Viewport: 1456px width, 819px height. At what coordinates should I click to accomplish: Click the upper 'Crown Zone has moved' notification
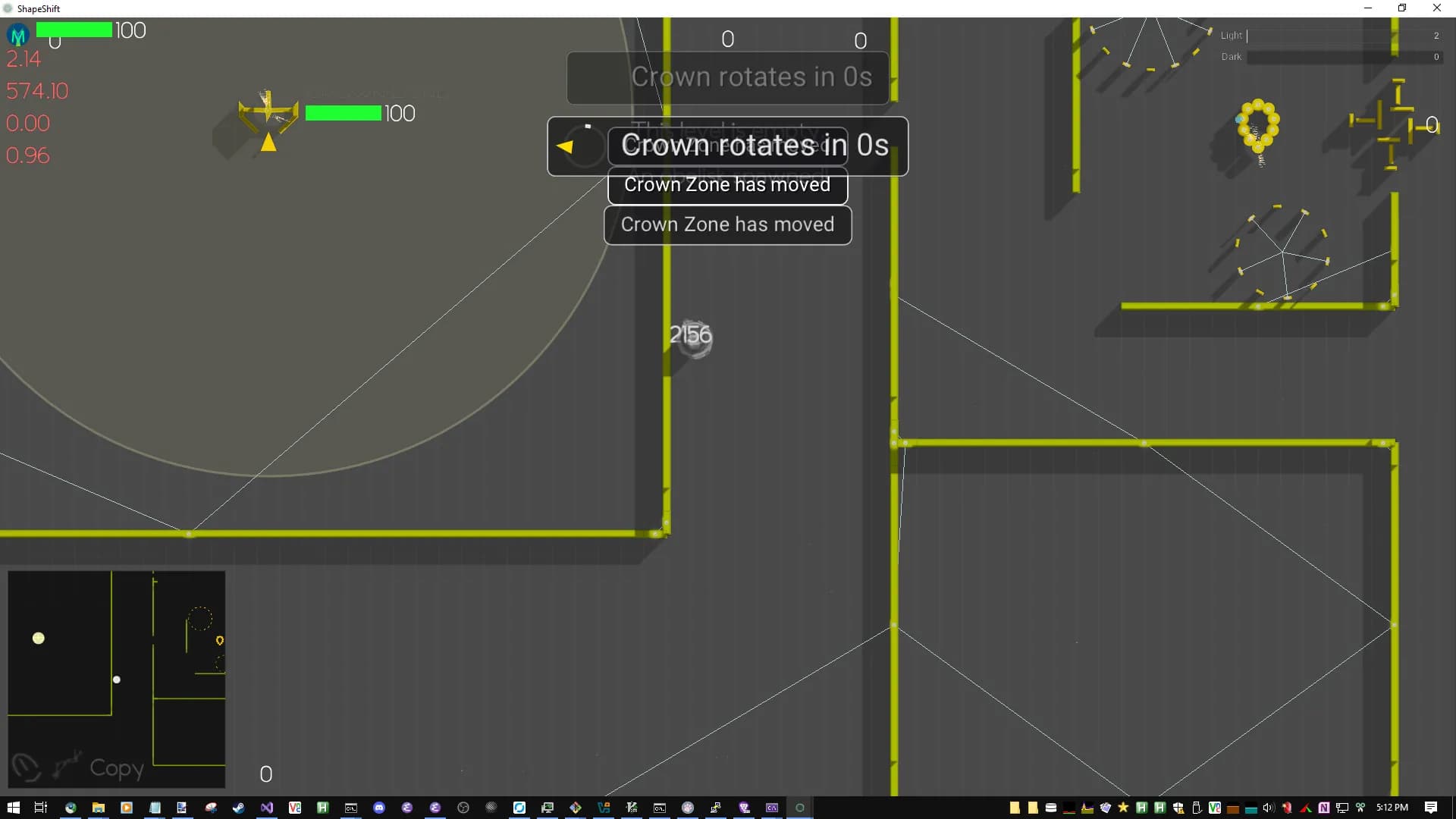click(727, 185)
